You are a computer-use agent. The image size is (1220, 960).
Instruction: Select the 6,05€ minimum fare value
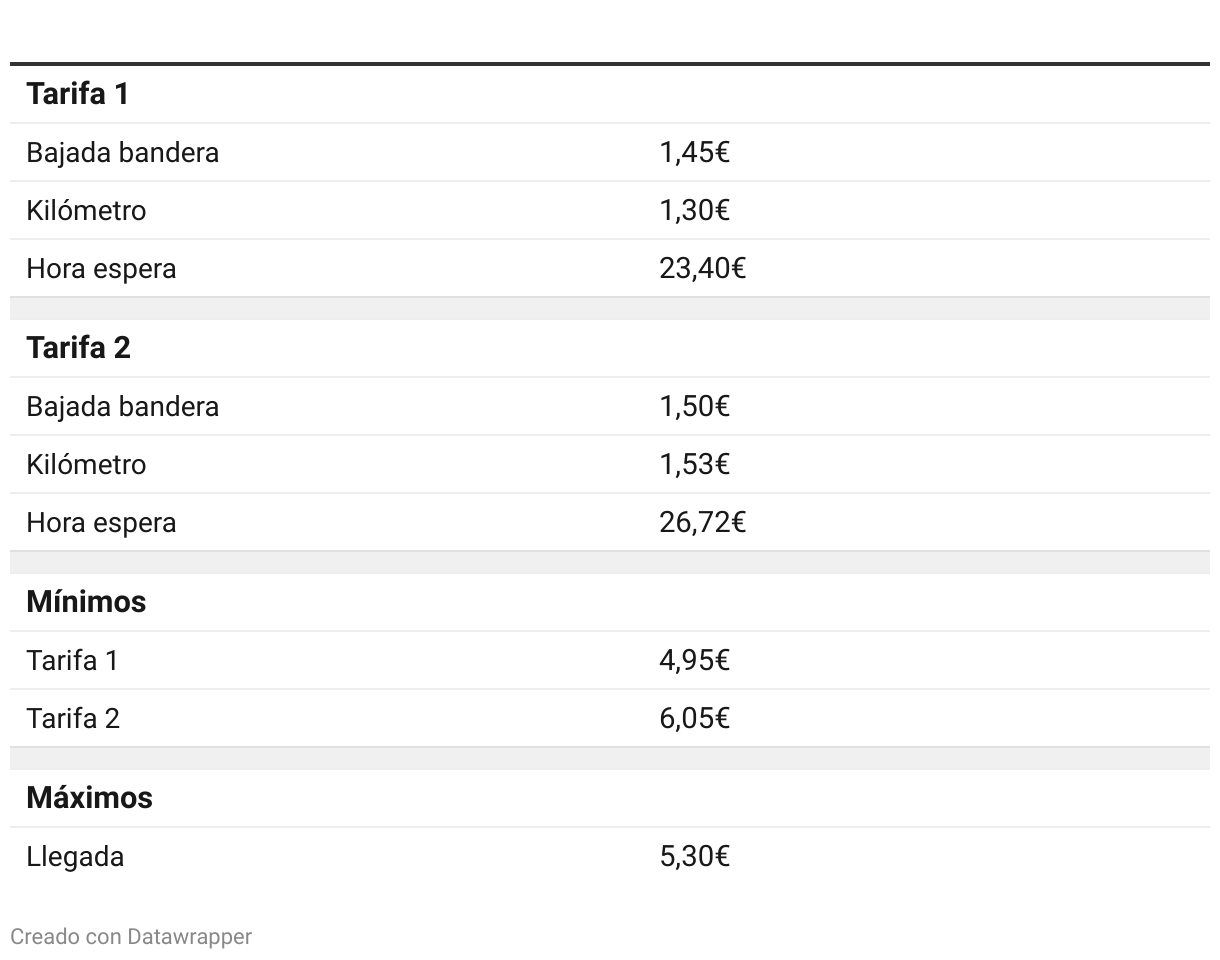(x=694, y=719)
